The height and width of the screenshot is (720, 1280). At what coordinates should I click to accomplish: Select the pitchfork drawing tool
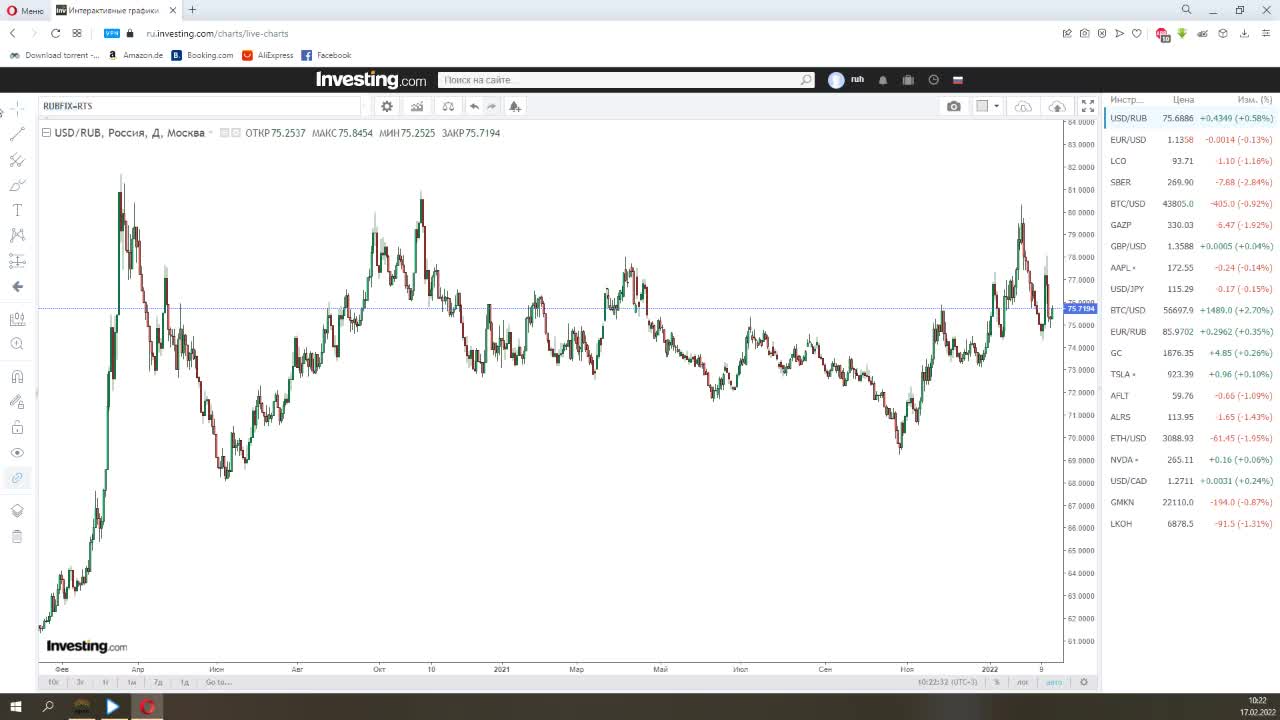tap(17, 160)
